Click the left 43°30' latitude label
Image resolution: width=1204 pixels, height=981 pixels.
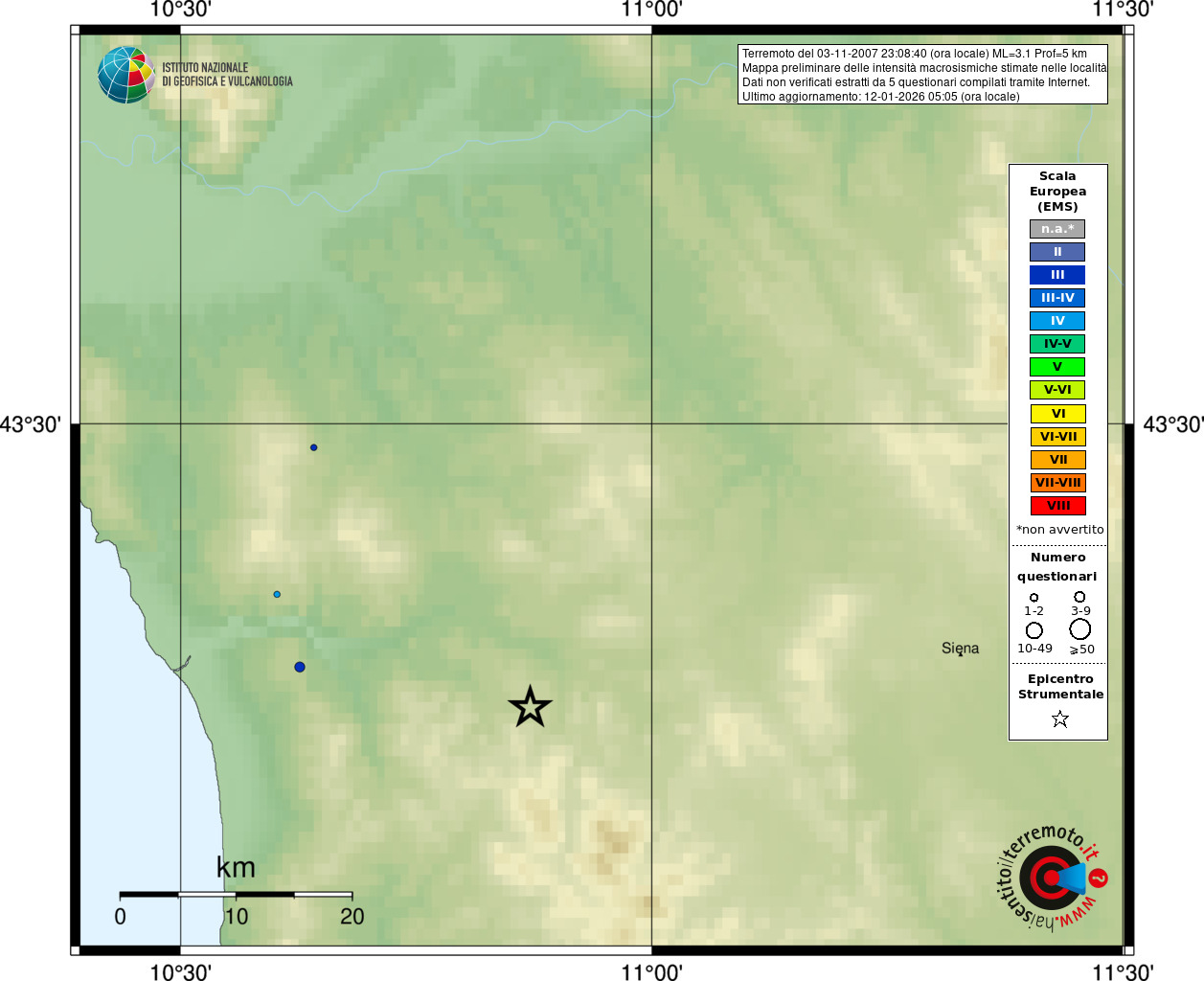pos(31,424)
